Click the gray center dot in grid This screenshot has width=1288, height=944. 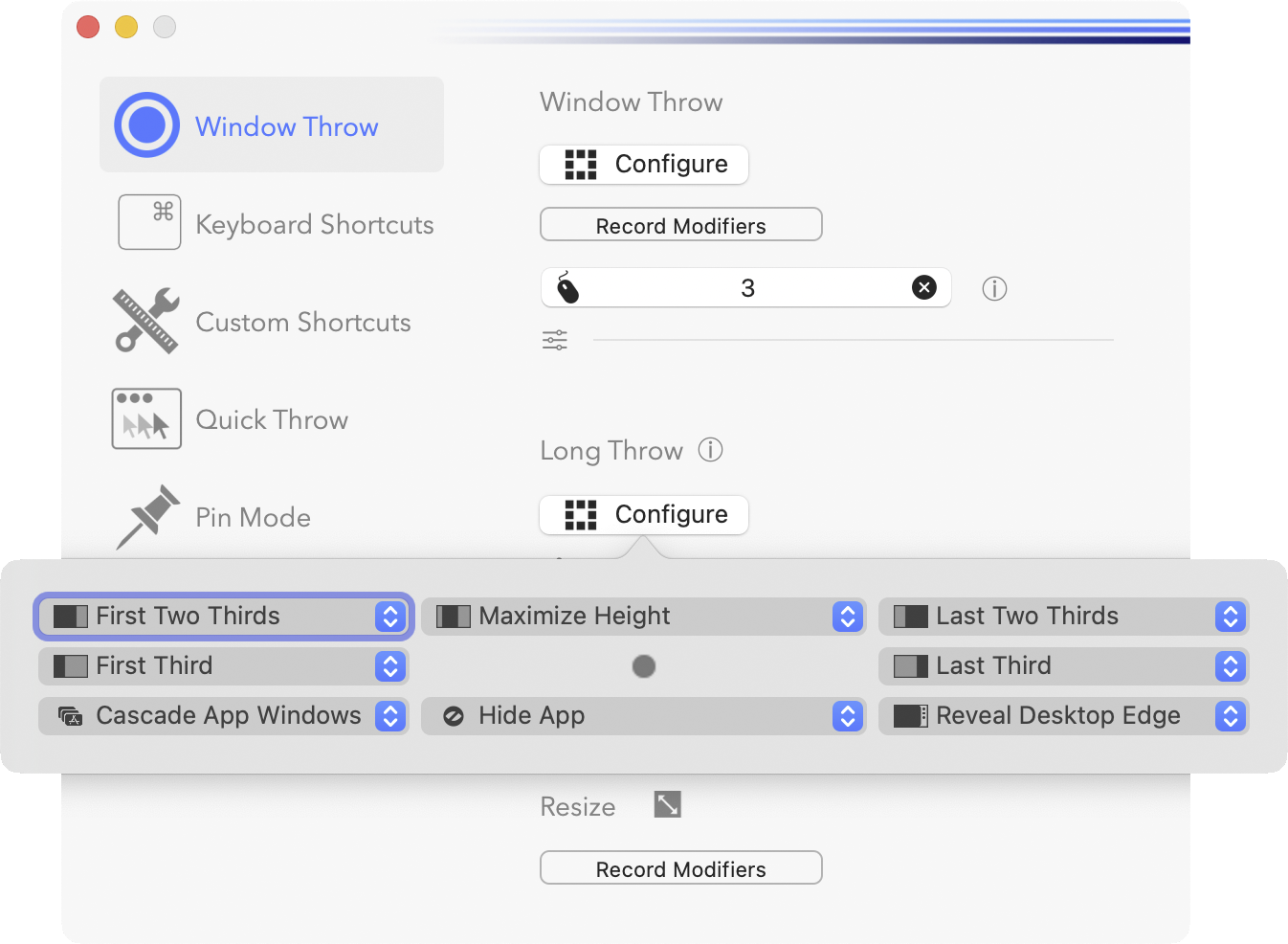tap(644, 665)
